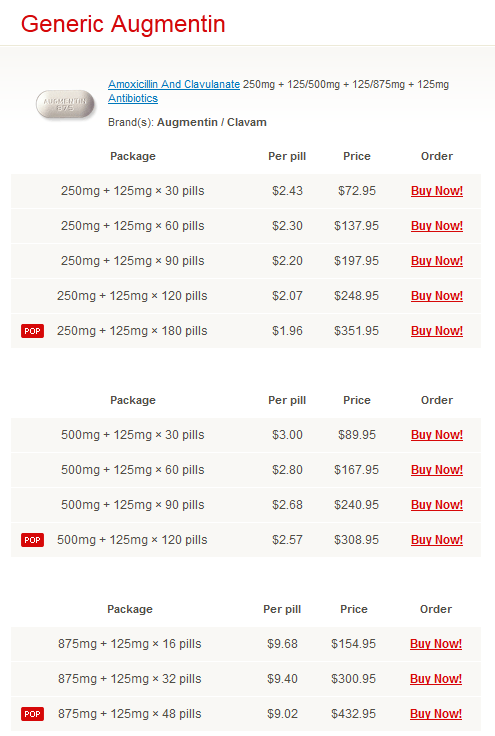Image resolution: width=495 pixels, height=736 pixels.
Task: Click POP badge on 875mg 48 pills row
Action: pyautogui.click(x=32, y=714)
